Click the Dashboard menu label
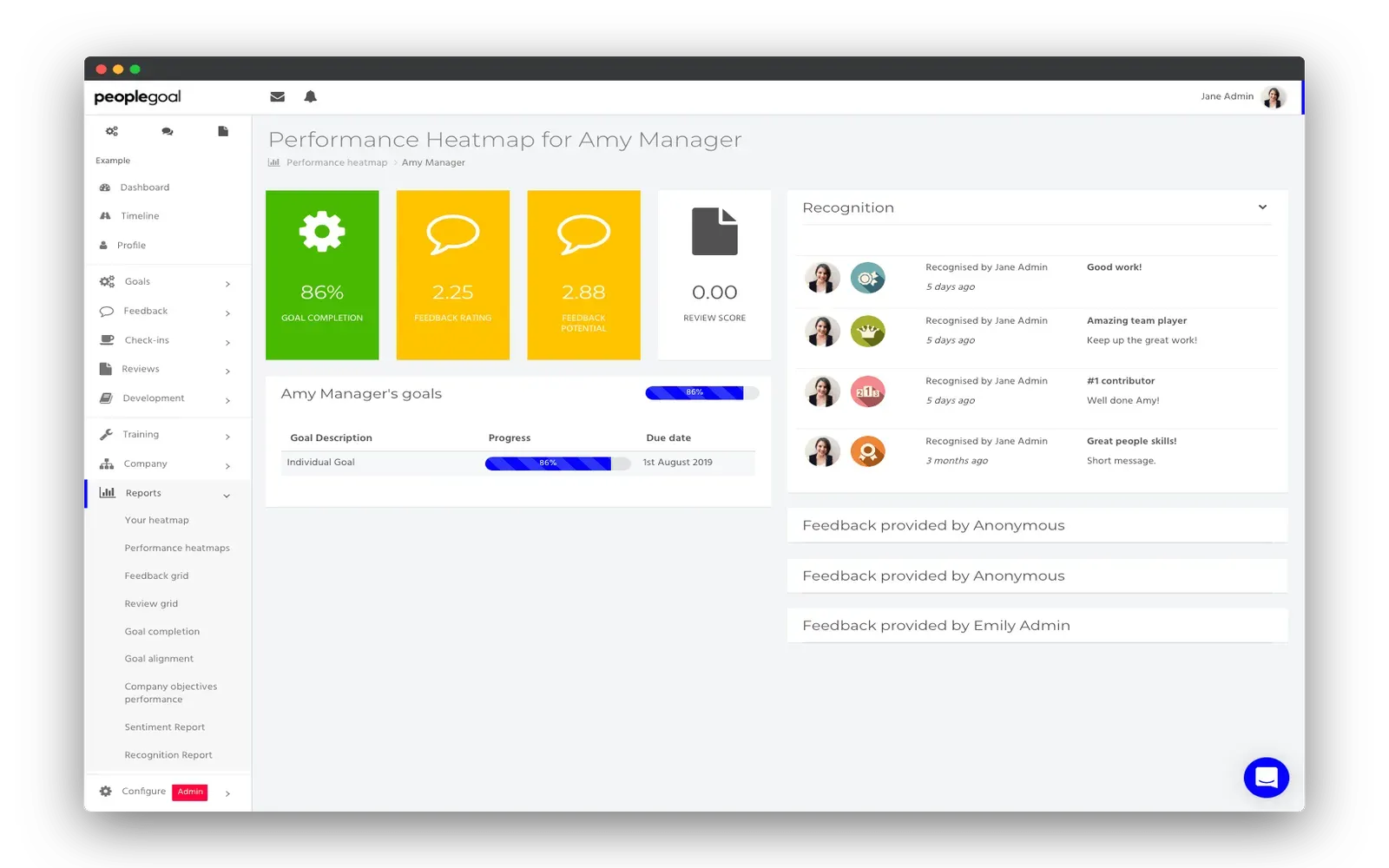The width and height of the screenshot is (1389, 868). (x=145, y=187)
